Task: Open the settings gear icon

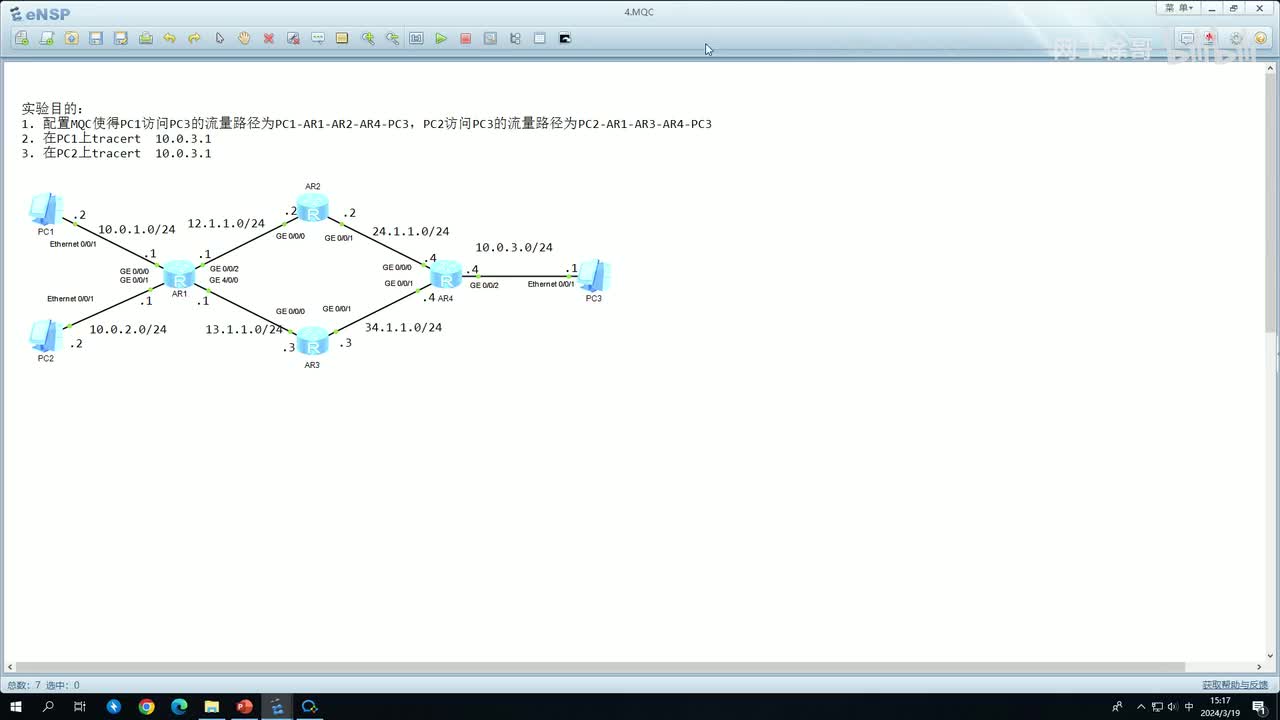Action: [1236, 38]
